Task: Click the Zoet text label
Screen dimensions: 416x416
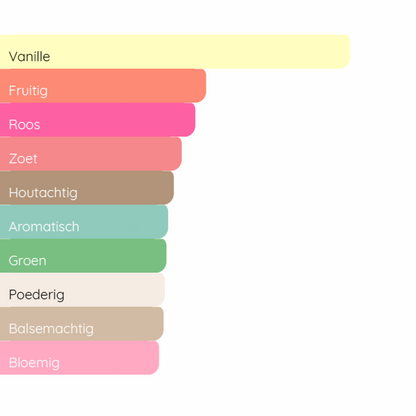Action: tap(23, 159)
